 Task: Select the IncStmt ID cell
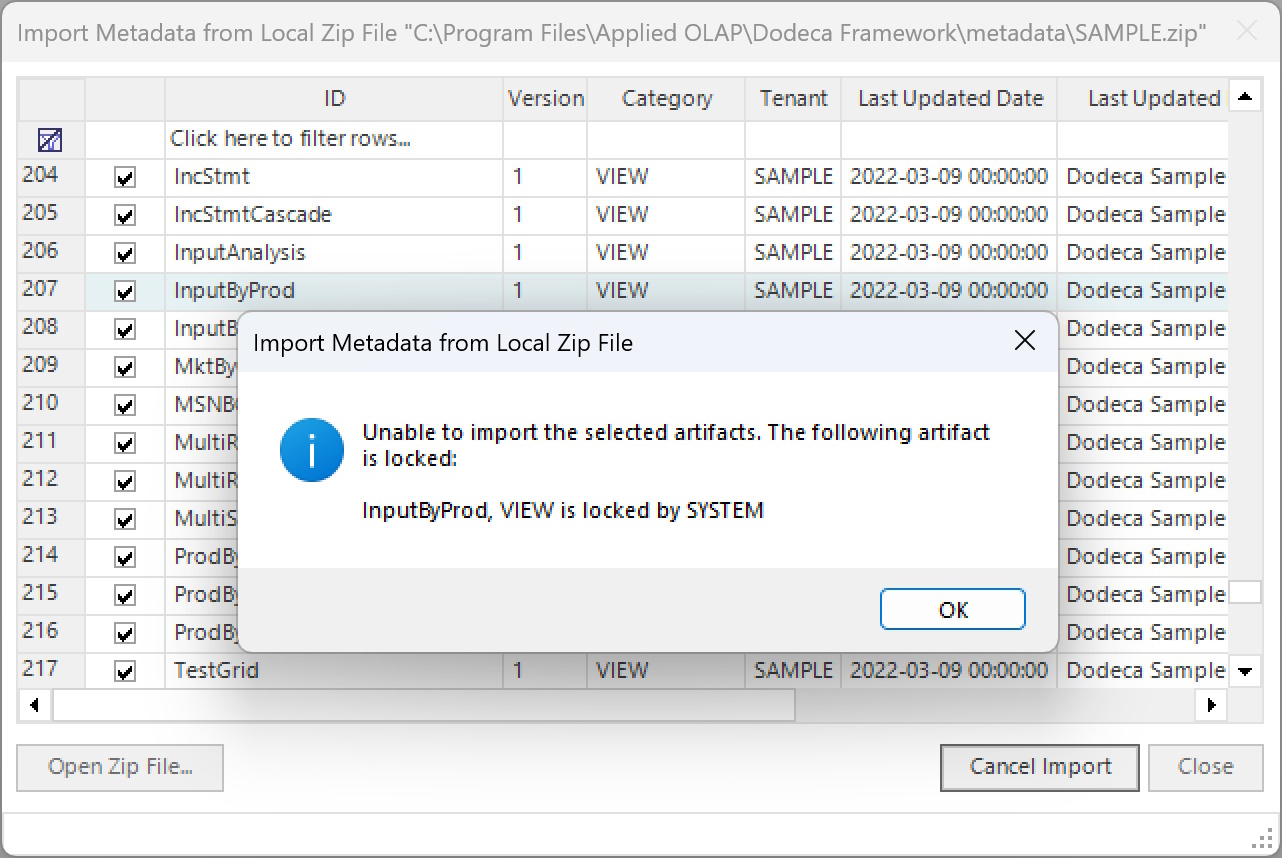[334, 177]
